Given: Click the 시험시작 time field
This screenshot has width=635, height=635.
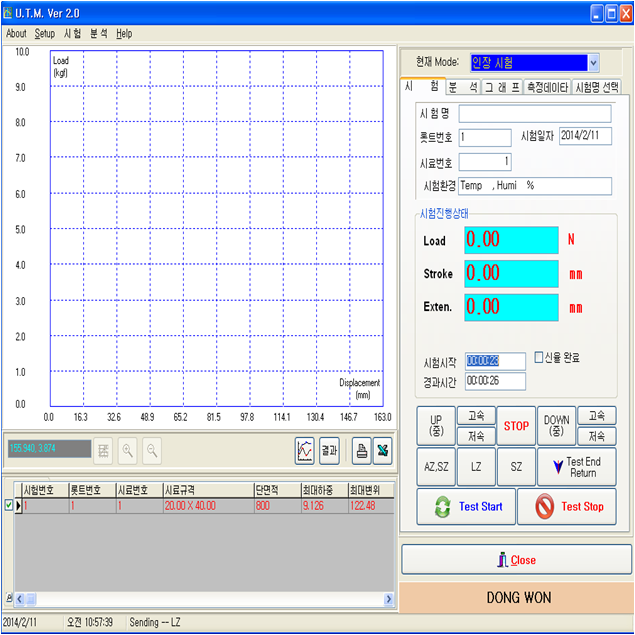Looking at the screenshot, I should [x=495, y=361].
